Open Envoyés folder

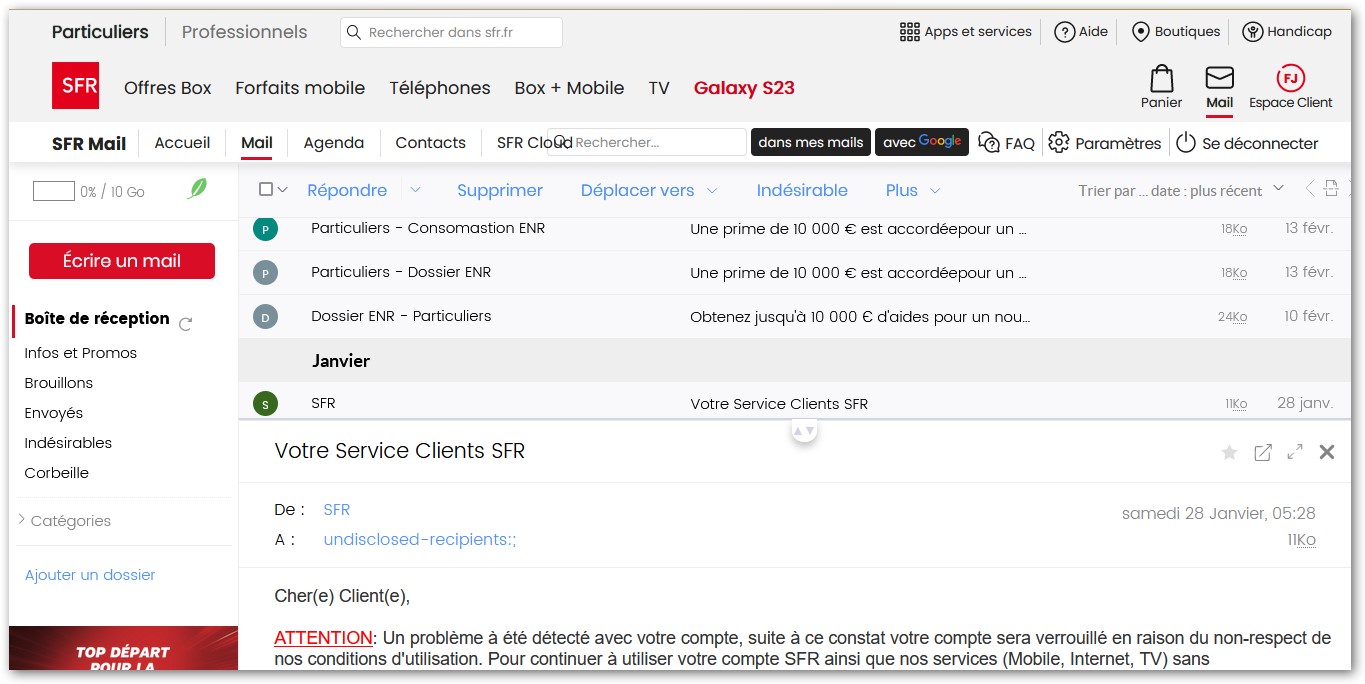pos(54,413)
